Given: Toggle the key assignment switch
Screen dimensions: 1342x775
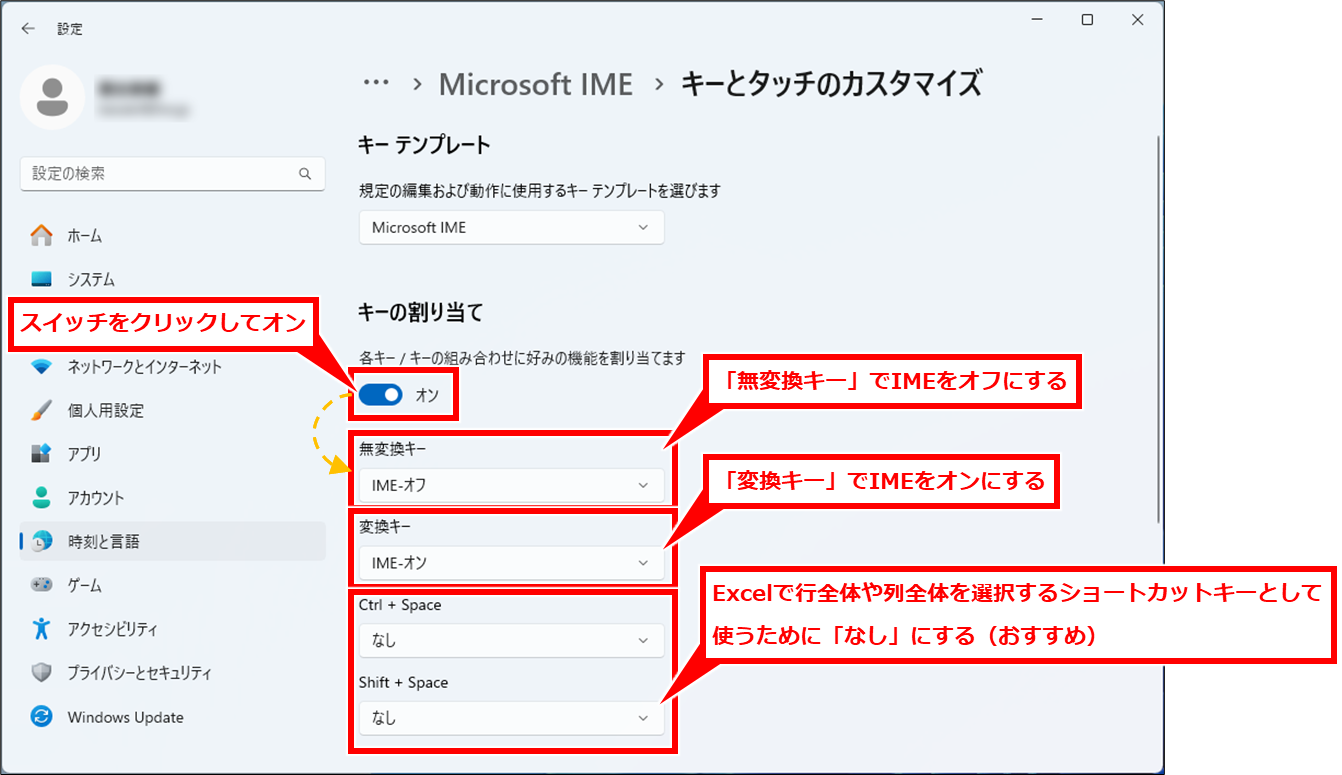Looking at the screenshot, I should pyautogui.click(x=381, y=395).
